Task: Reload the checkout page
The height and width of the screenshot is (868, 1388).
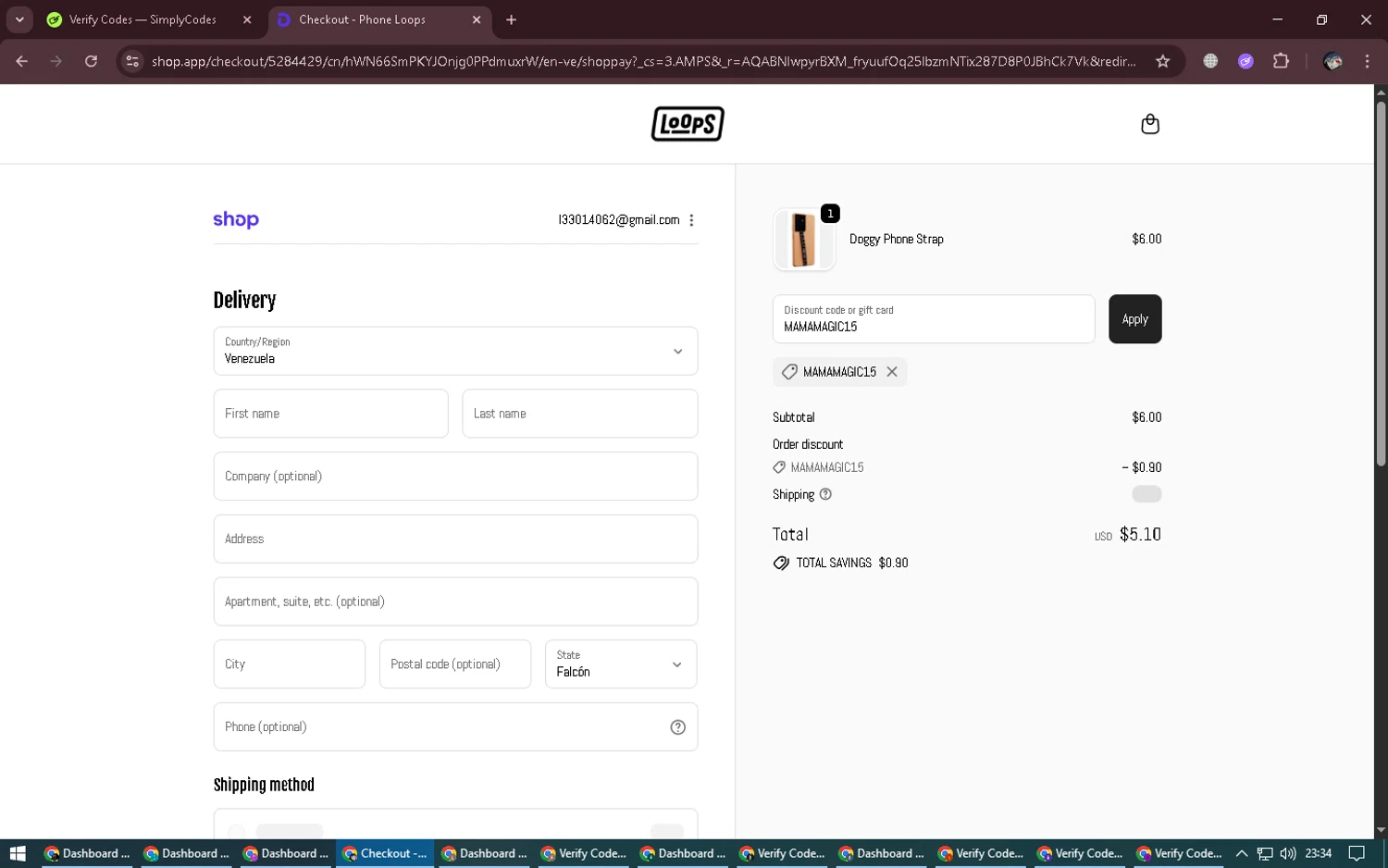Action: (x=91, y=61)
